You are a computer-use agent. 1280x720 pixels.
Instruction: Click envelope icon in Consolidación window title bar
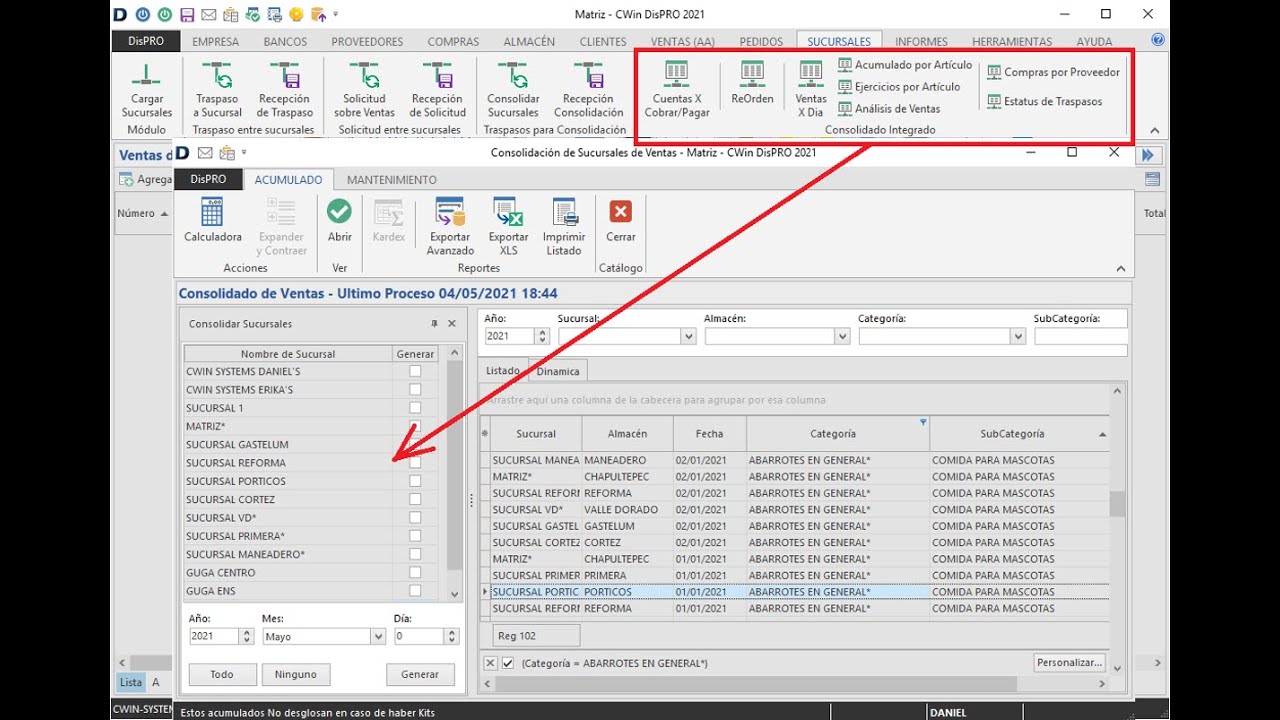pos(205,153)
